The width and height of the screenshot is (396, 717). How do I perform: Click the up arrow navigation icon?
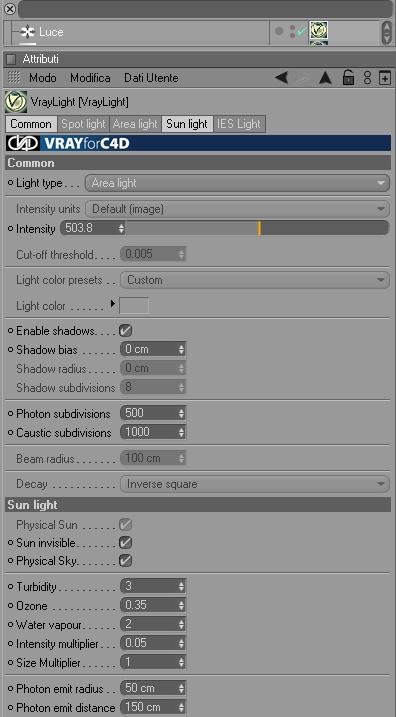coord(325,78)
